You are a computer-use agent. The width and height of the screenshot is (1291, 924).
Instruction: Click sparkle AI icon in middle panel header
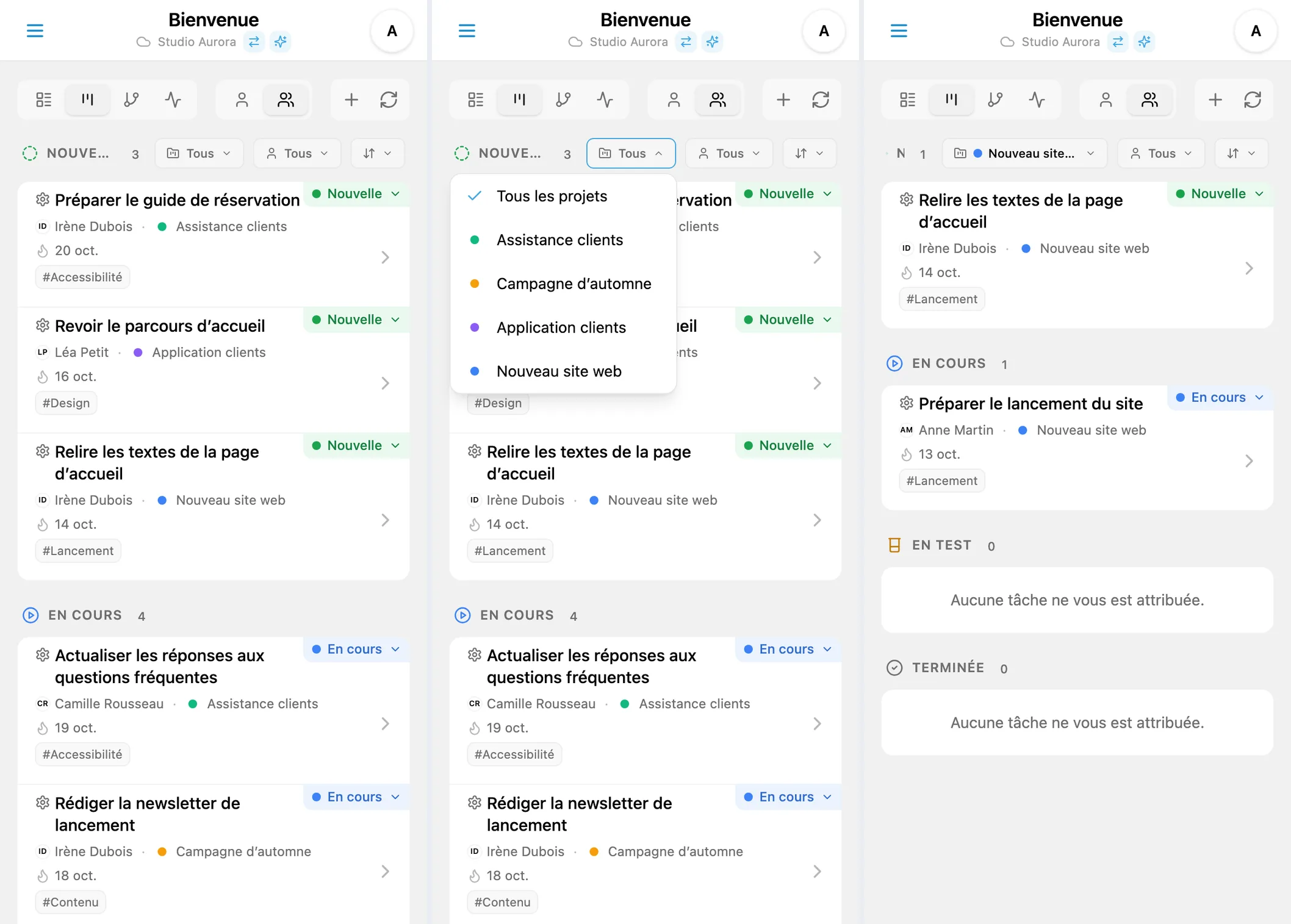click(x=712, y=41)
